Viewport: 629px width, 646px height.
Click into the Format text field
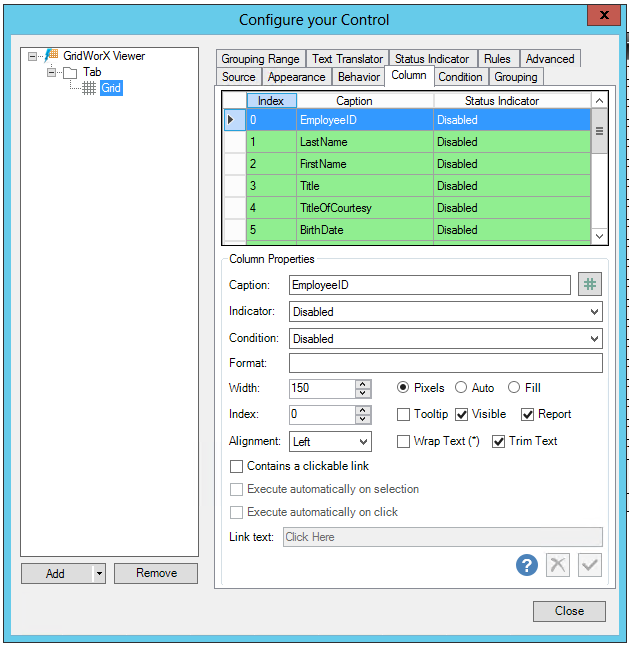coord(445,363)
